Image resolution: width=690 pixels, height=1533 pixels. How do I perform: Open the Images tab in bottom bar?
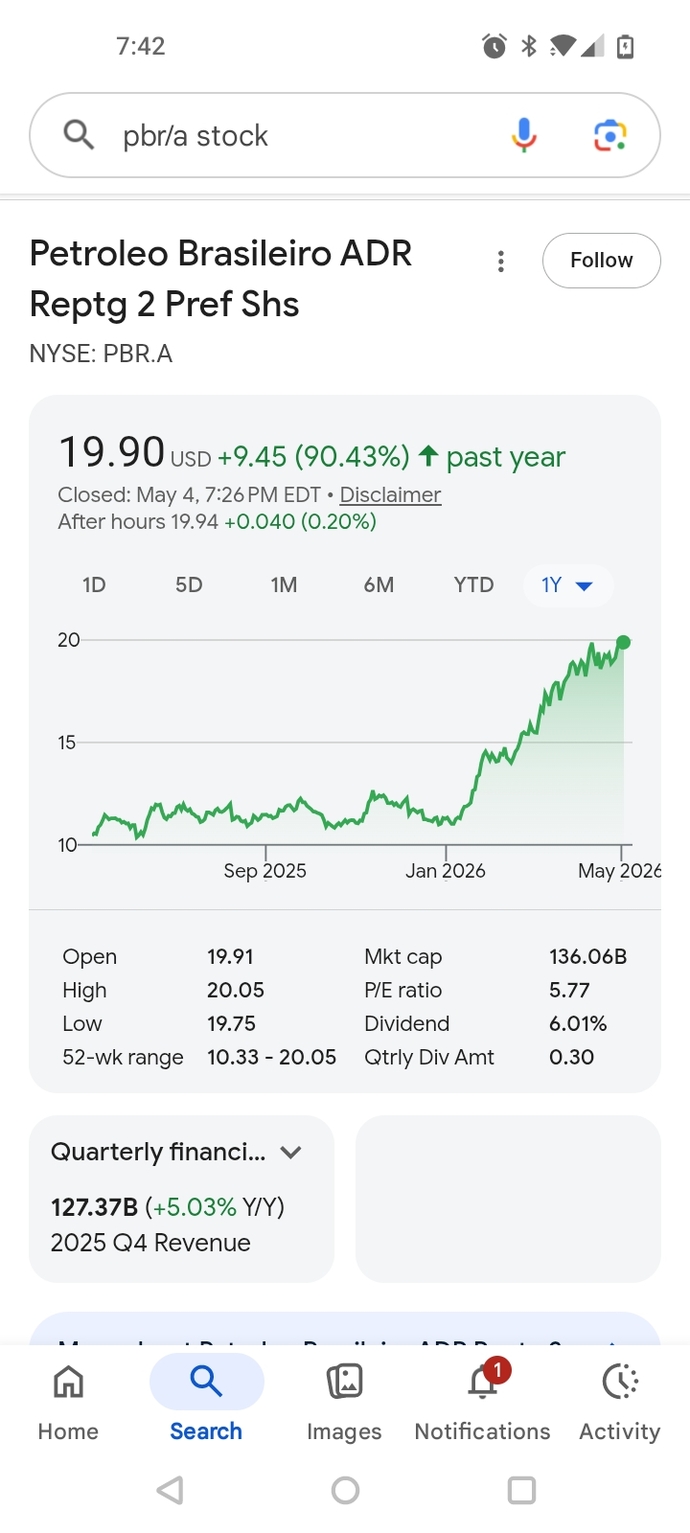344,1382
